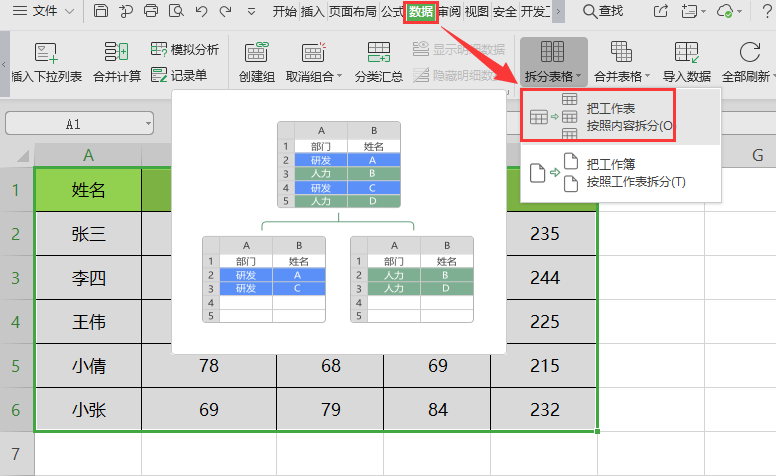Click the total cell 215
Viewport: 776px width, 476px height.
pos(544,366)
